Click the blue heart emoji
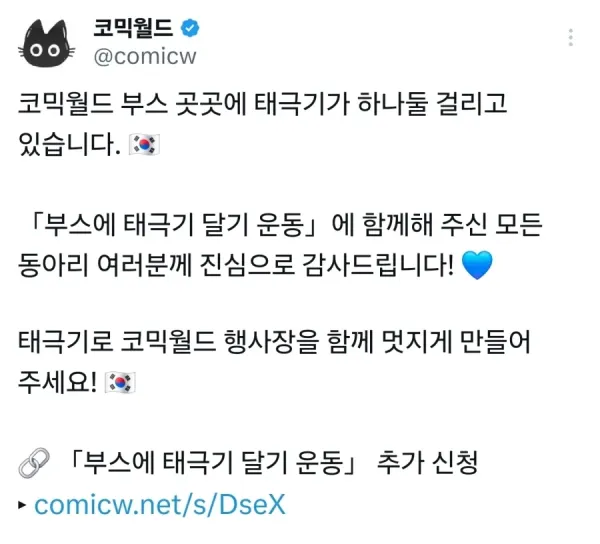600x544 pixels. [477, 265]
